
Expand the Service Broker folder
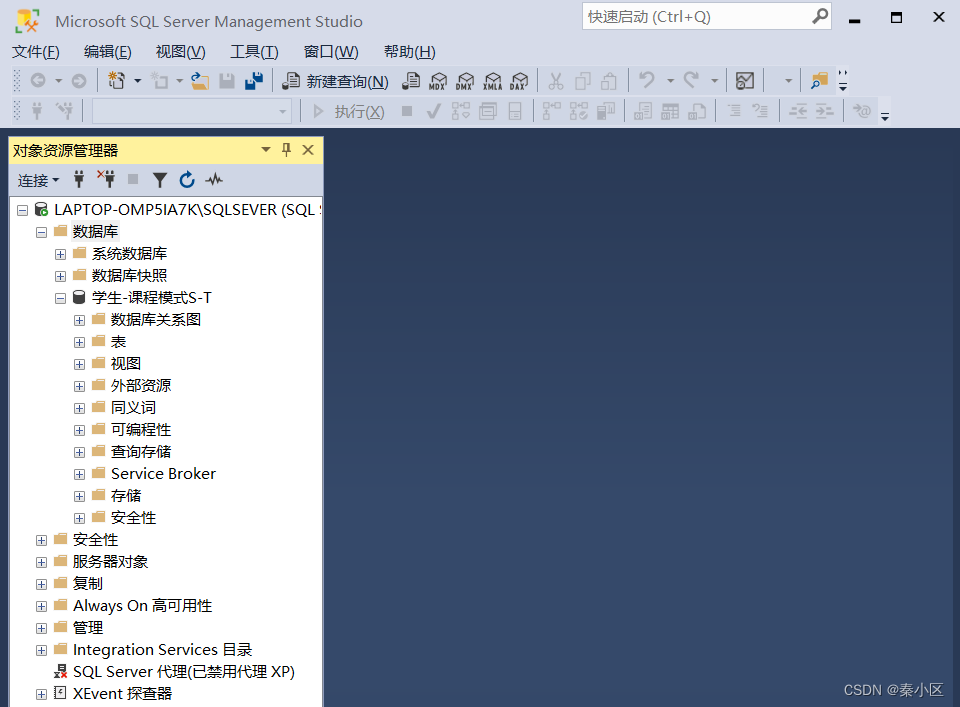click(79, 474)
